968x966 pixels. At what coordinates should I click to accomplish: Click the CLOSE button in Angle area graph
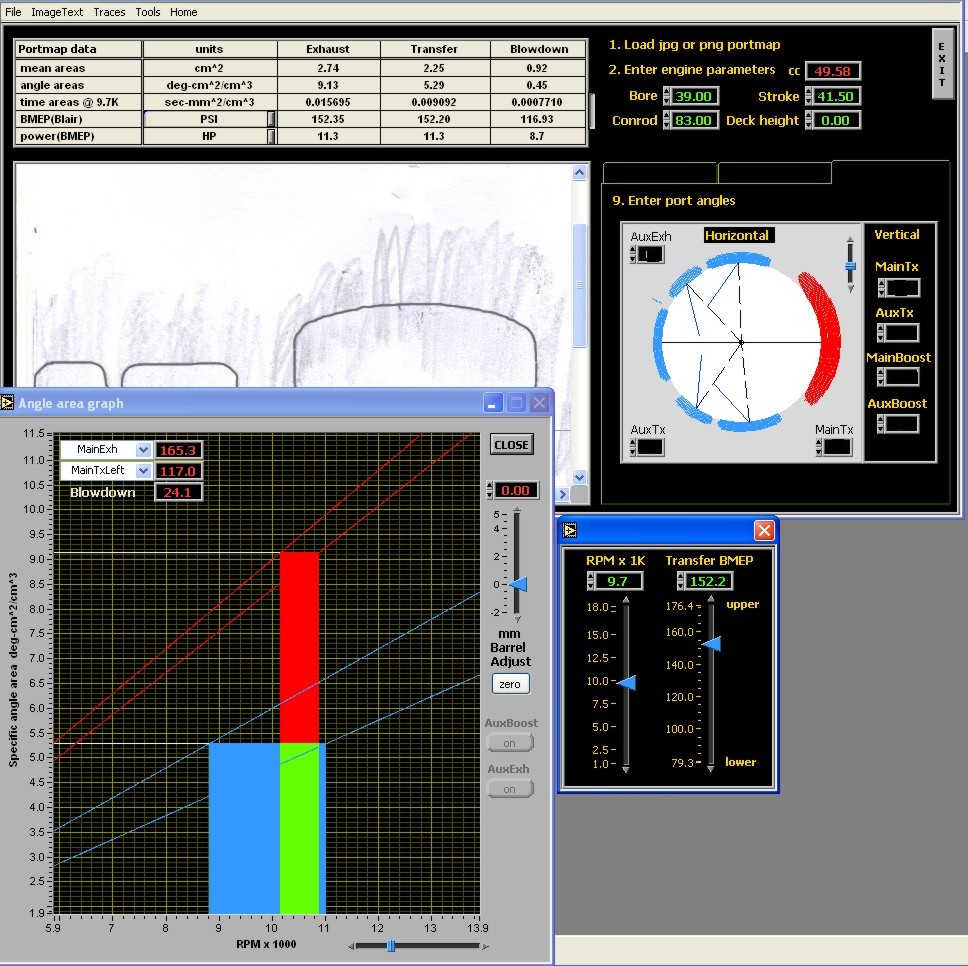coord(511,444)
